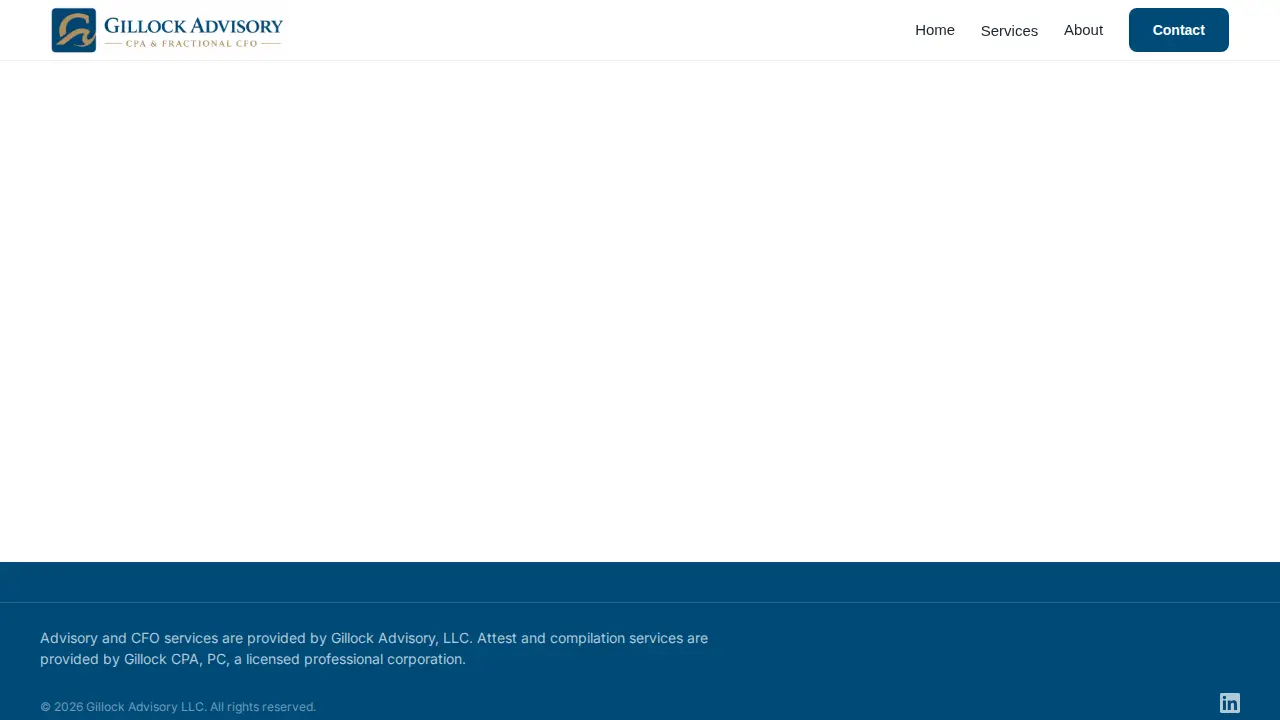Go to the Home page
The image size is (1280, 720).
[935, 30]
